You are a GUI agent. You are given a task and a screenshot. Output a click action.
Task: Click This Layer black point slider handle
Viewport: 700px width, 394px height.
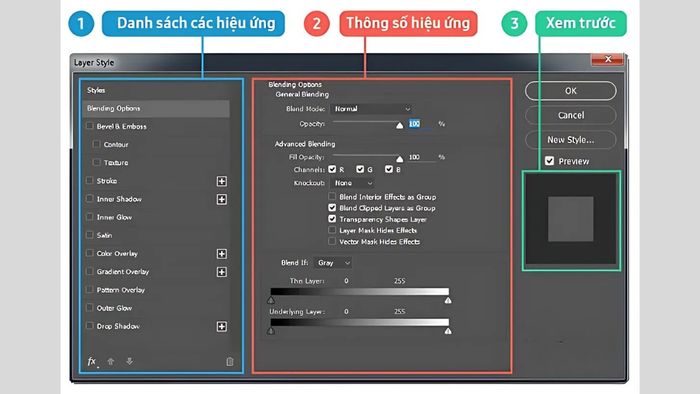pyautogui.click(x=271, y=300)
